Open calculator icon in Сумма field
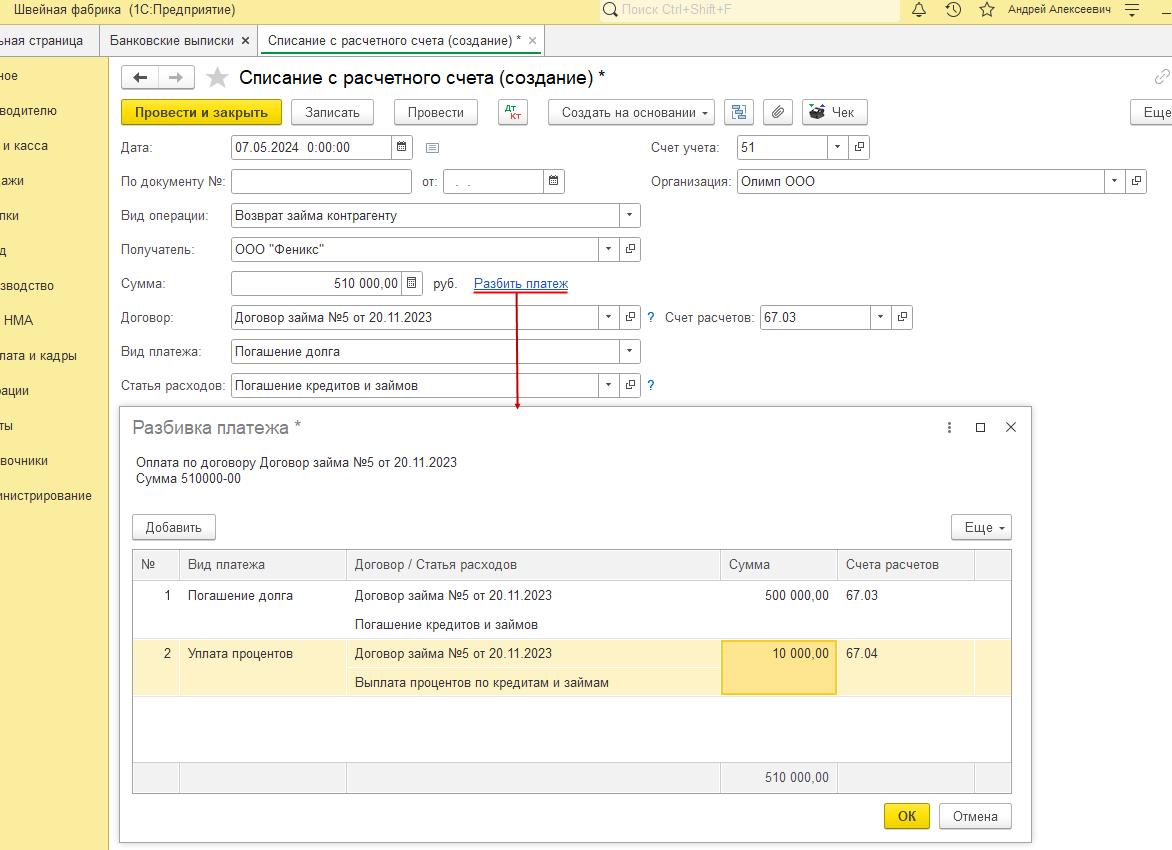This screenshot has height=850, width=1172. [411, 283]
